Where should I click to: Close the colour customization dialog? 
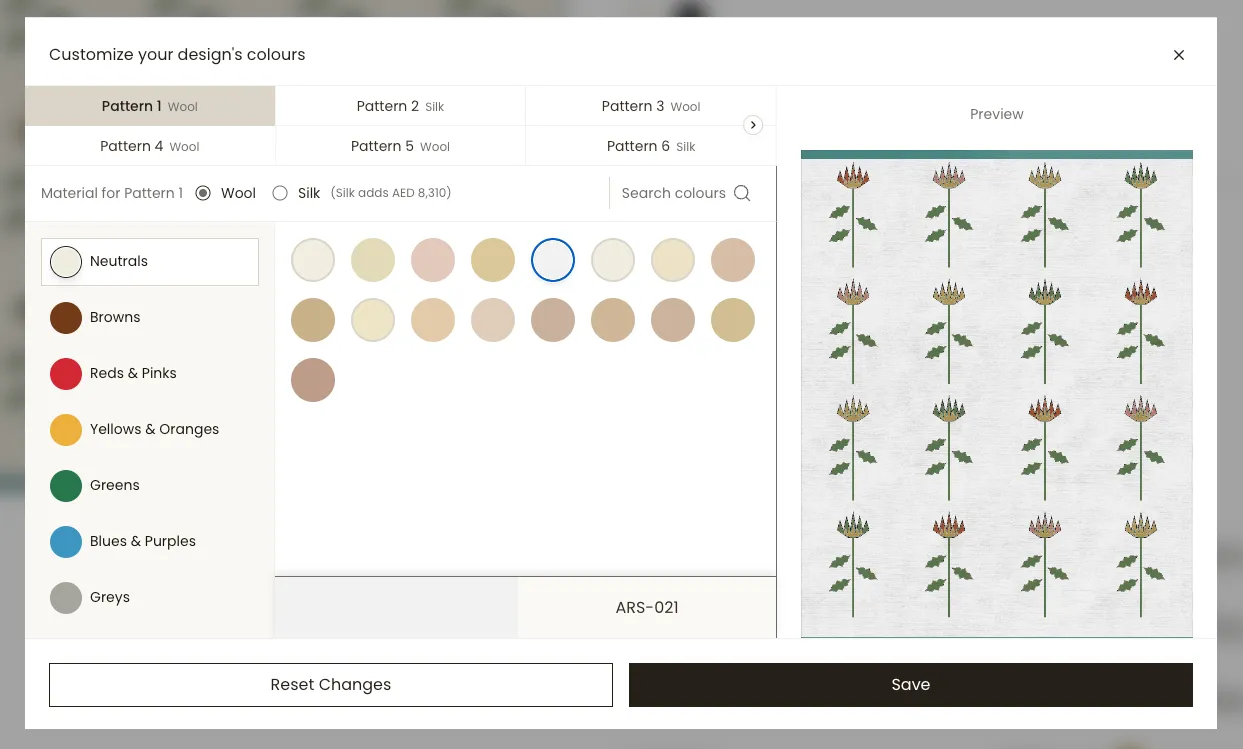tap(1179, 55)
